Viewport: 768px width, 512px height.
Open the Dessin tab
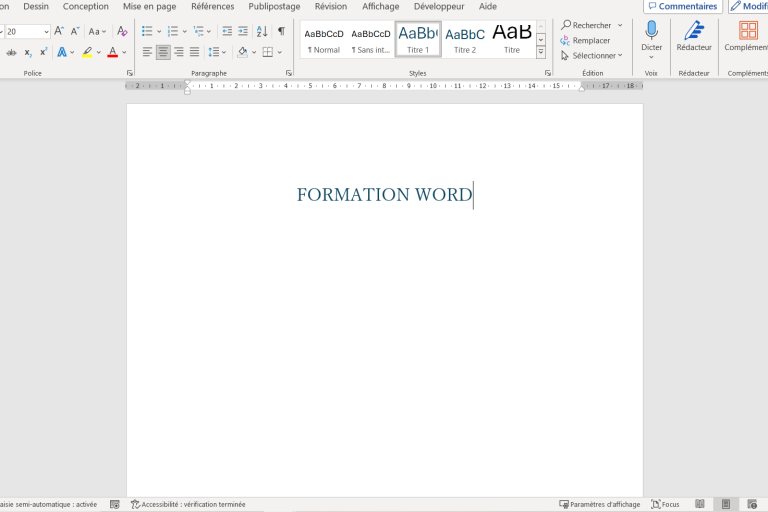coord(36,6)
